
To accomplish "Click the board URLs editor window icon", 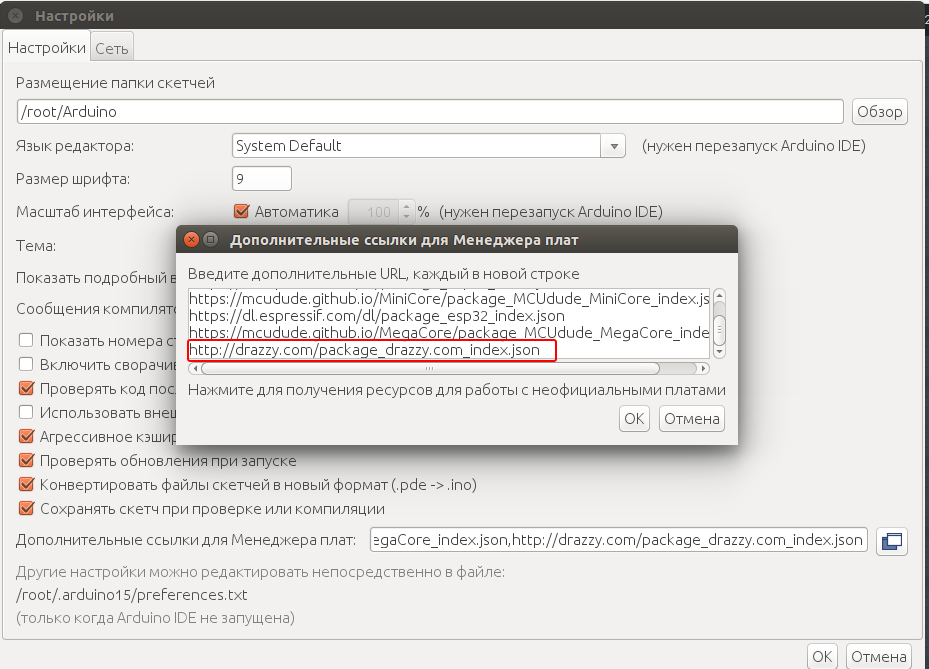I will (x=890, y=541).
